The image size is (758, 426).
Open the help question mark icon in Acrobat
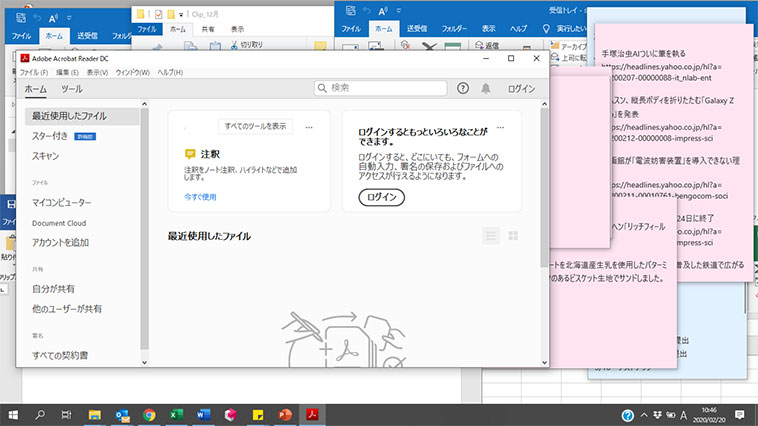click(x=463, y=88)
